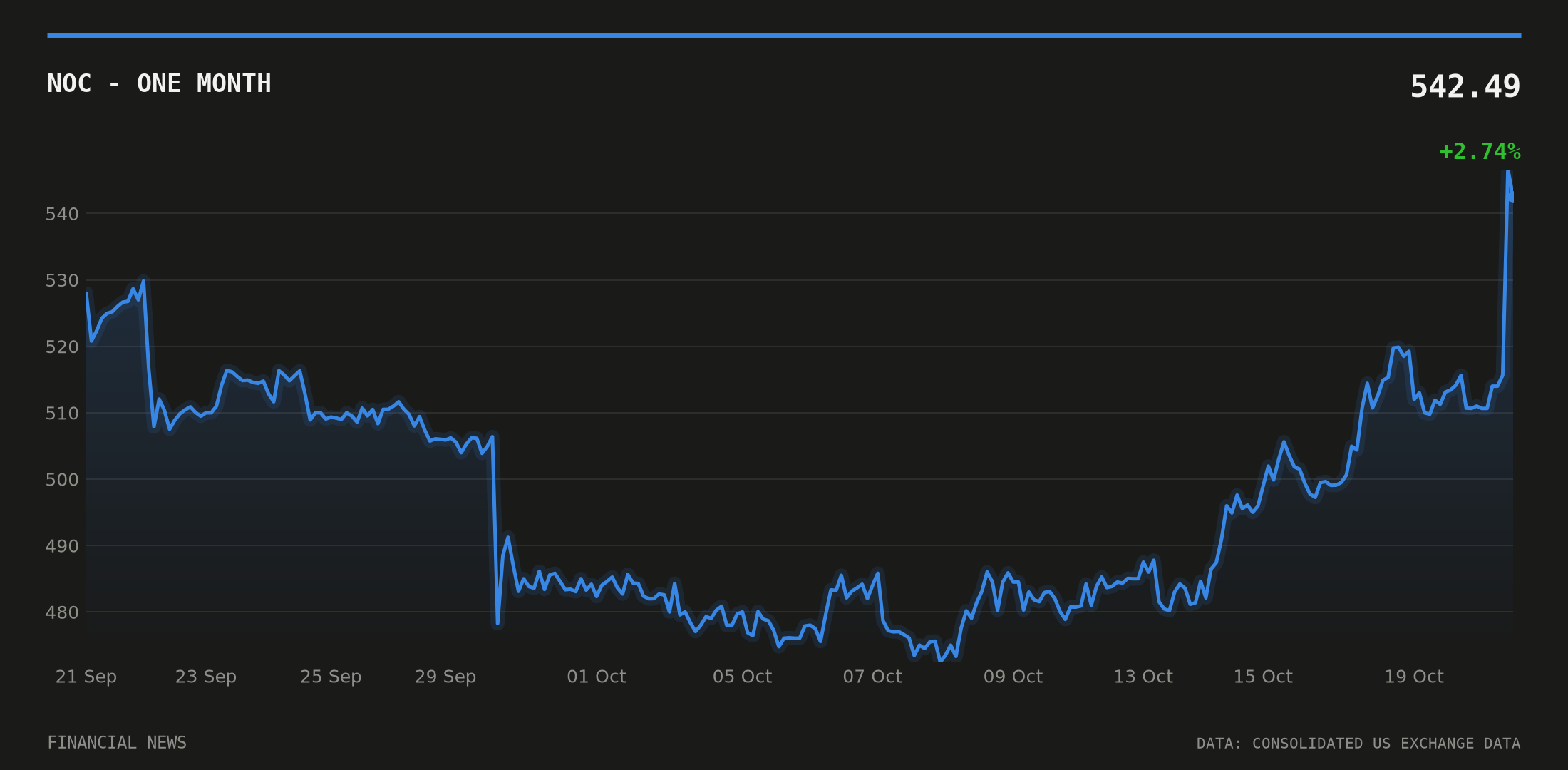Click the 490 y-axis label
1568x770 pixels.
62,546
